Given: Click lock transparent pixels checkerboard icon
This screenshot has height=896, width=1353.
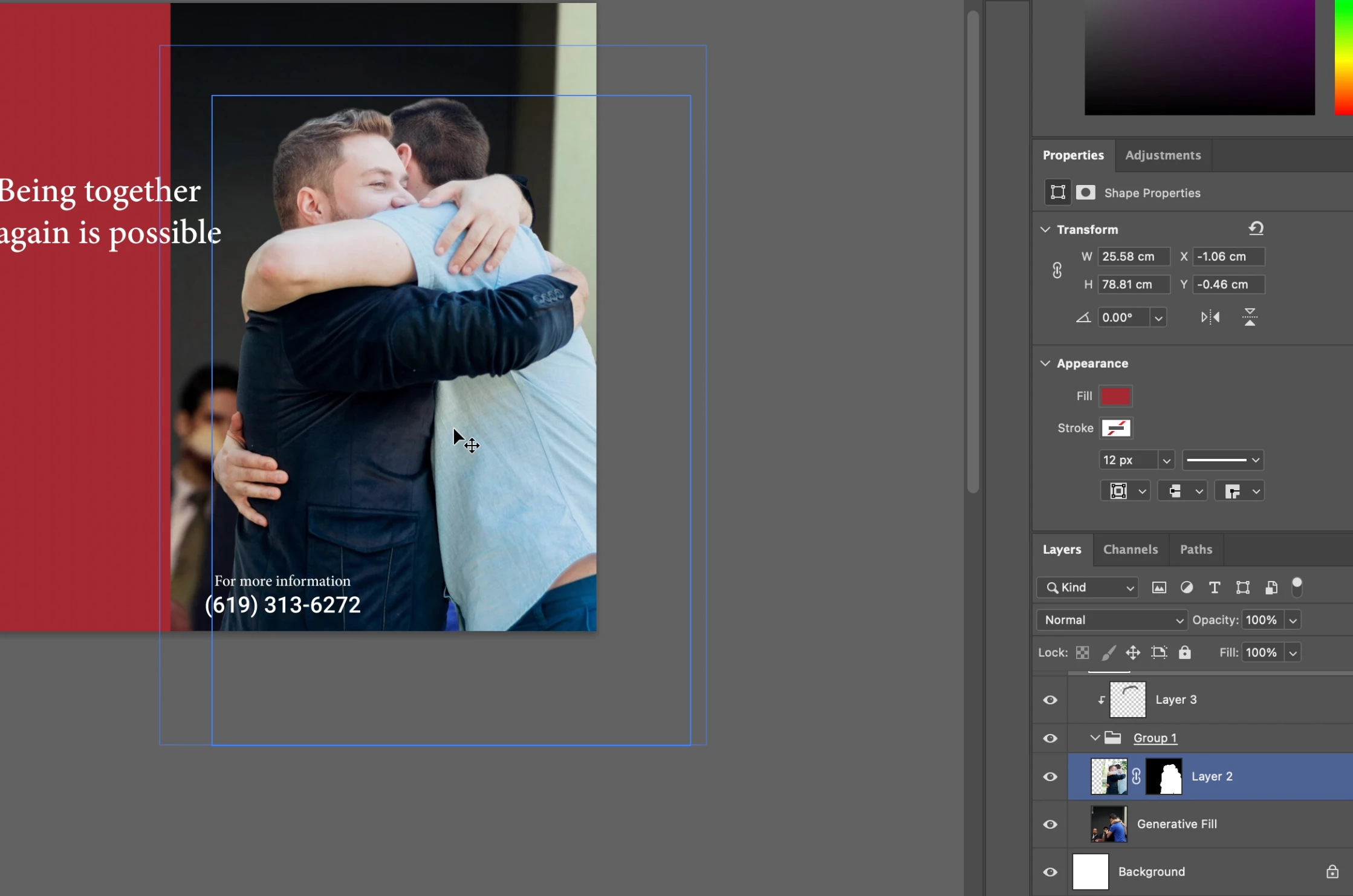Looking at the screenshot, I should (x=1082, y=653).
